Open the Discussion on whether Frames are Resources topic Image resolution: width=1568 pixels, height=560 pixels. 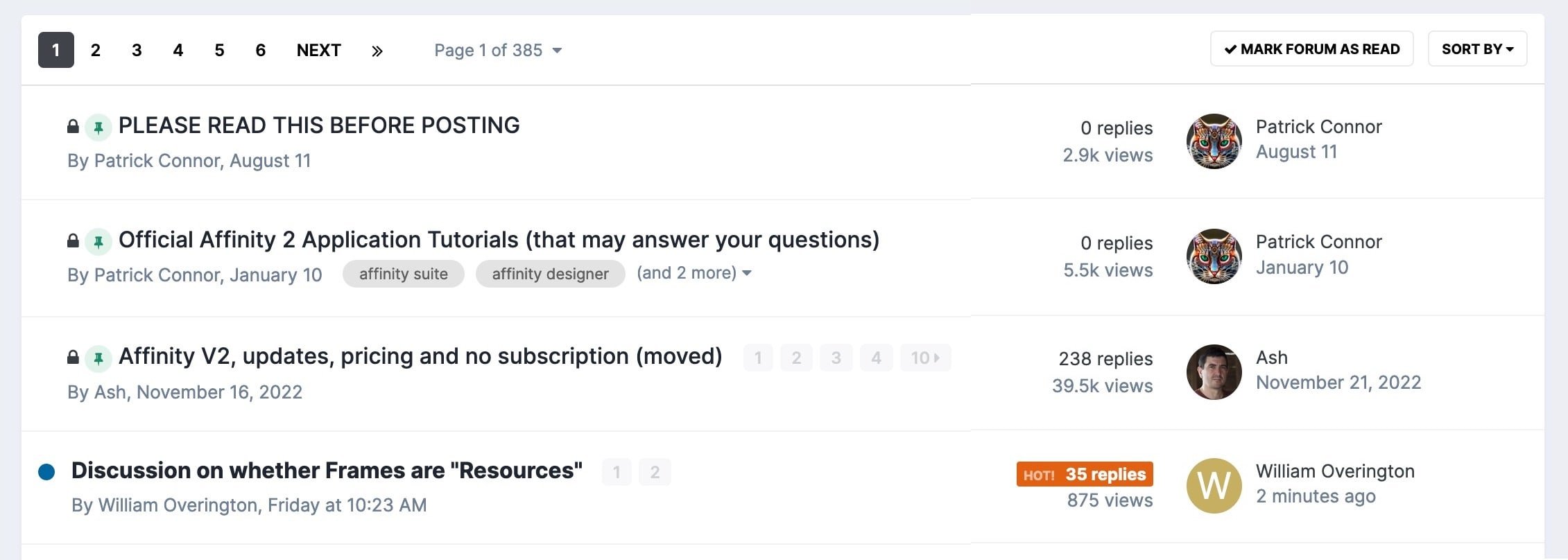tap(327, 471)
